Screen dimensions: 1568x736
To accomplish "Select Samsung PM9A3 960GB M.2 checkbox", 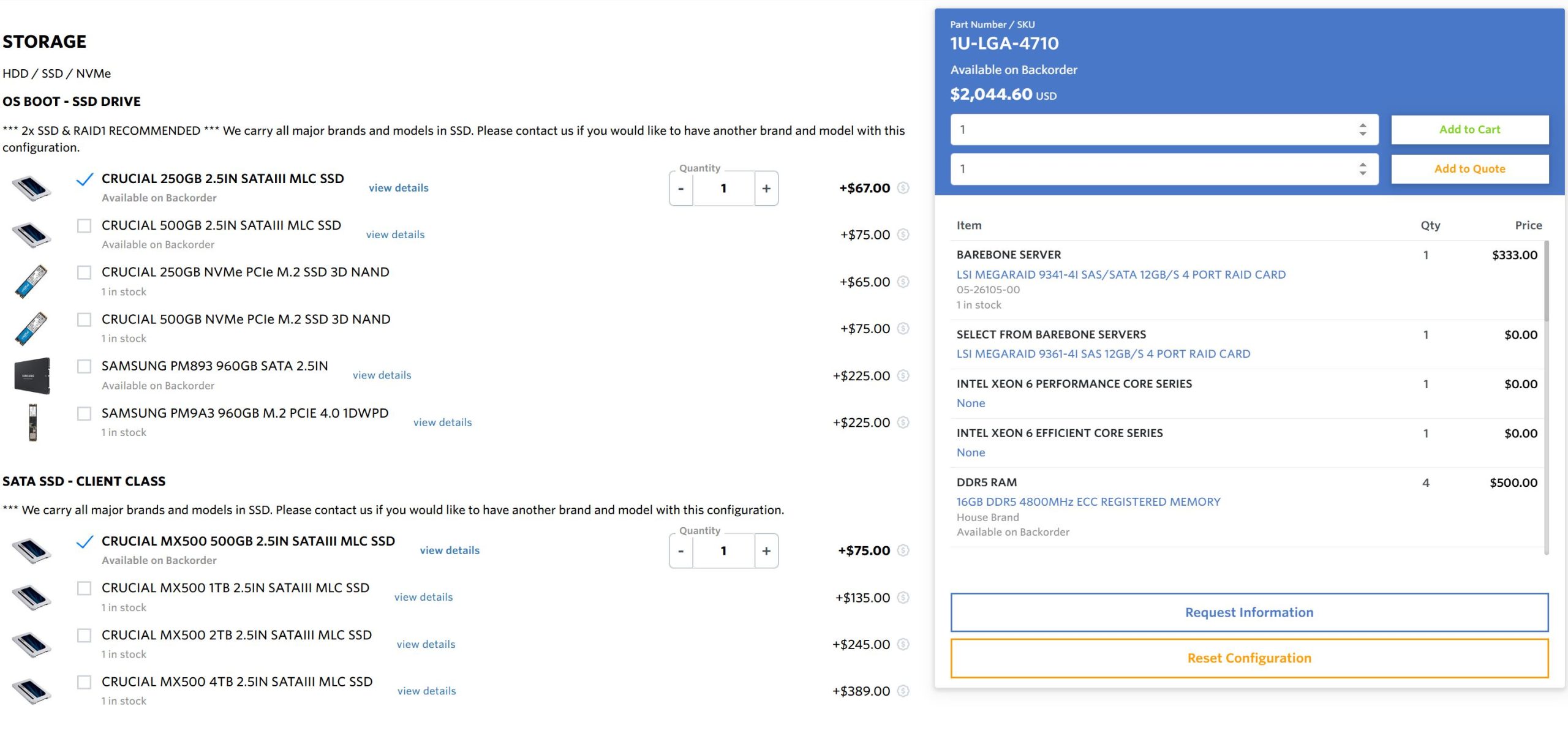I will [85, 413].
